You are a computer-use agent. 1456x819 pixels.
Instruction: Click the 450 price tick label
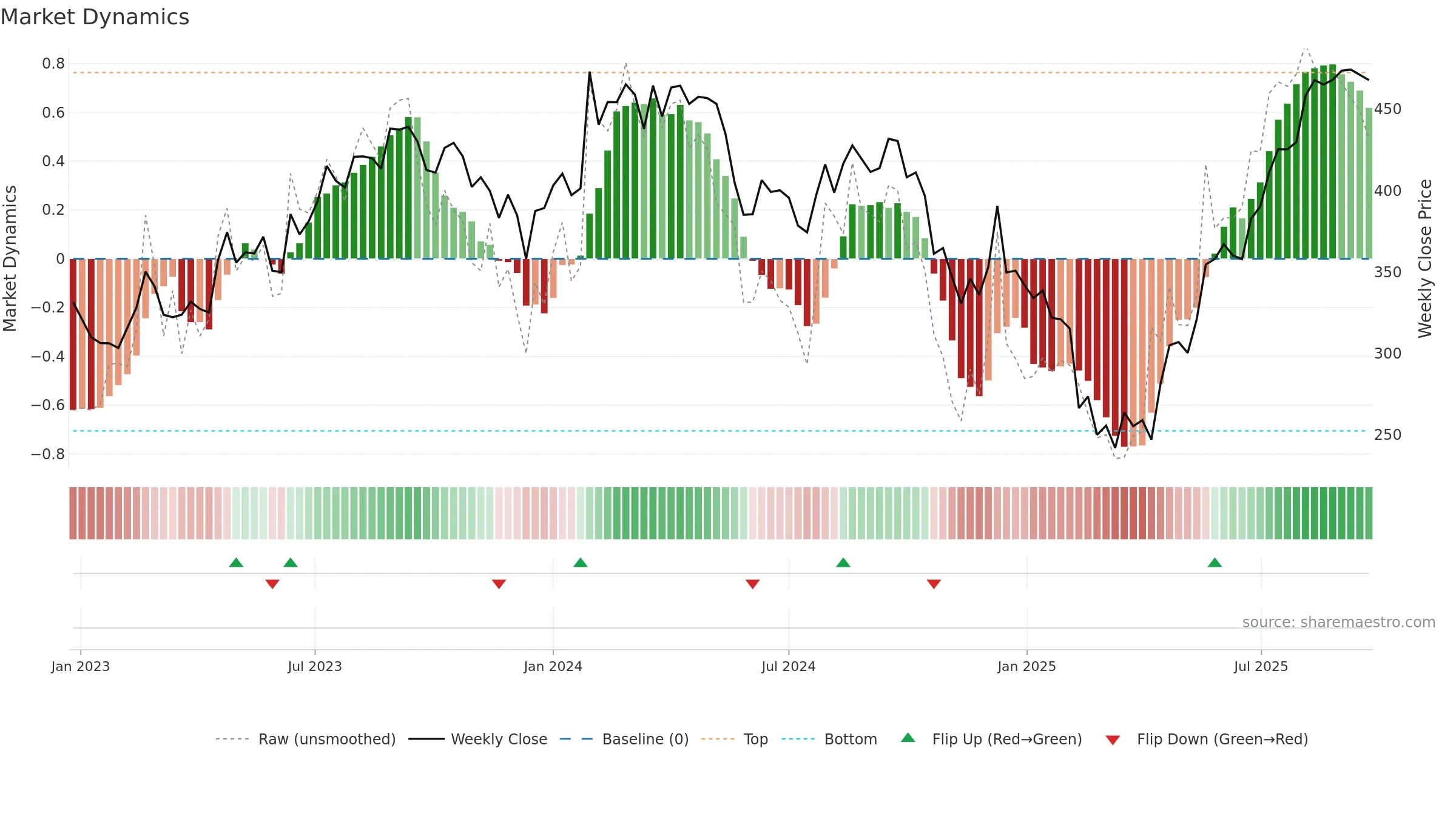(x=1388, y=109)
